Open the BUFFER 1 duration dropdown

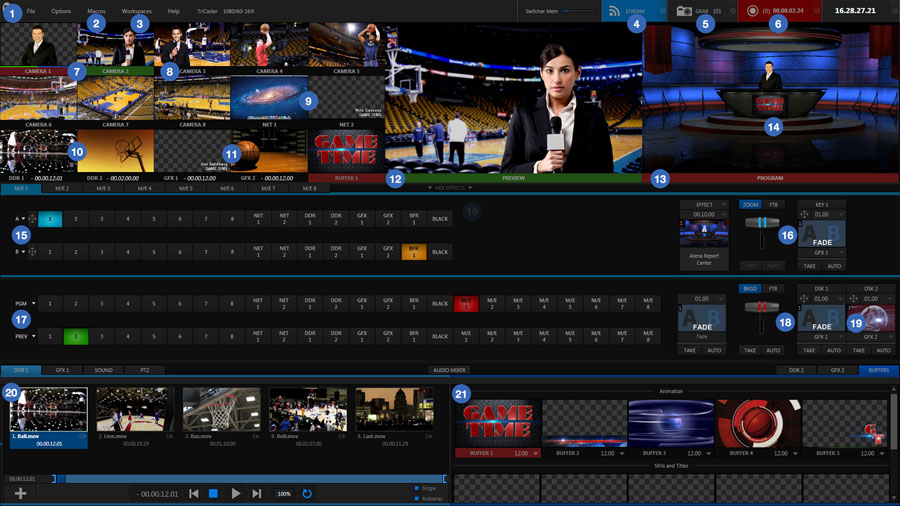click(535, 454)
